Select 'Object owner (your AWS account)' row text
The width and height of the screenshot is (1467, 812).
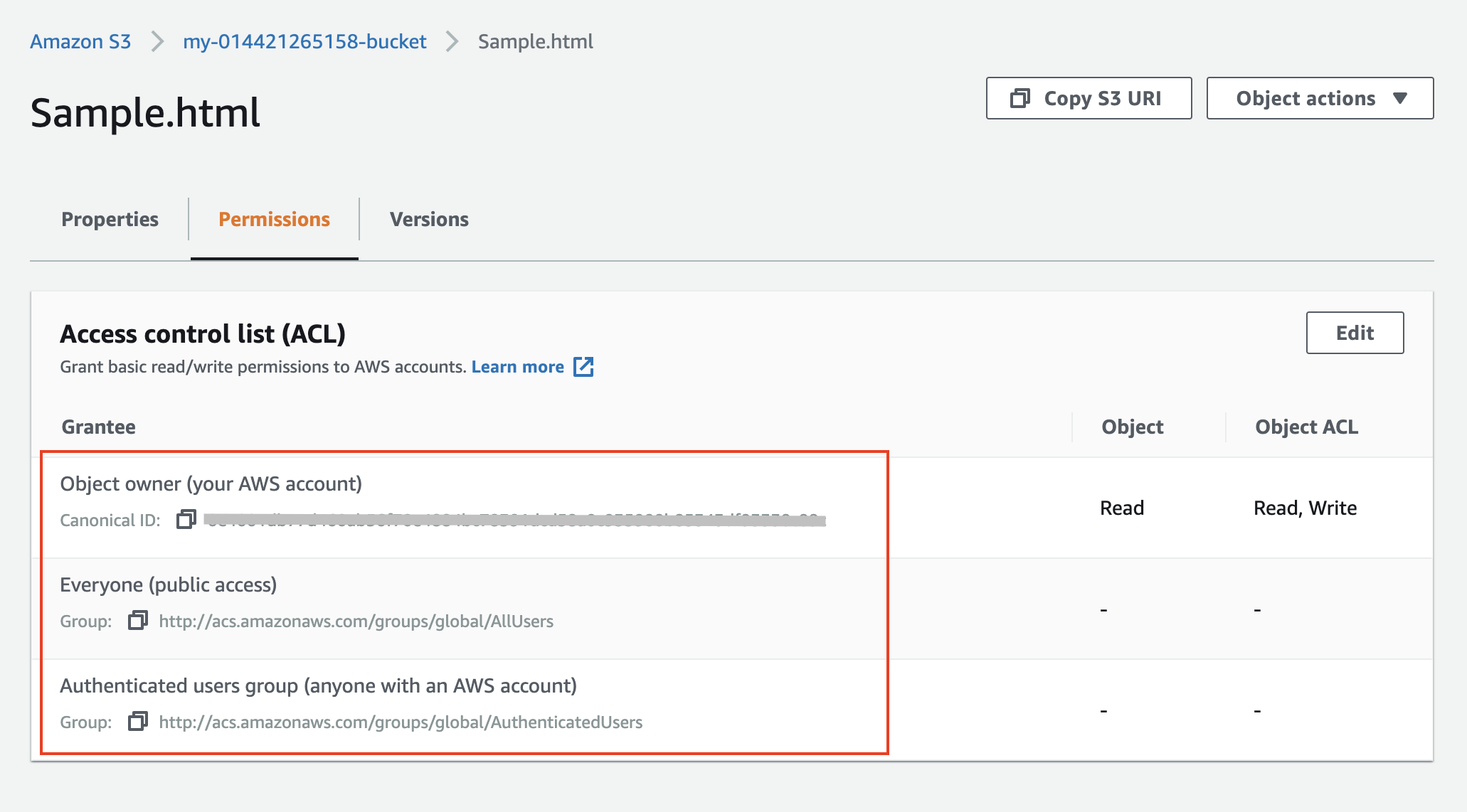(211, 484)
